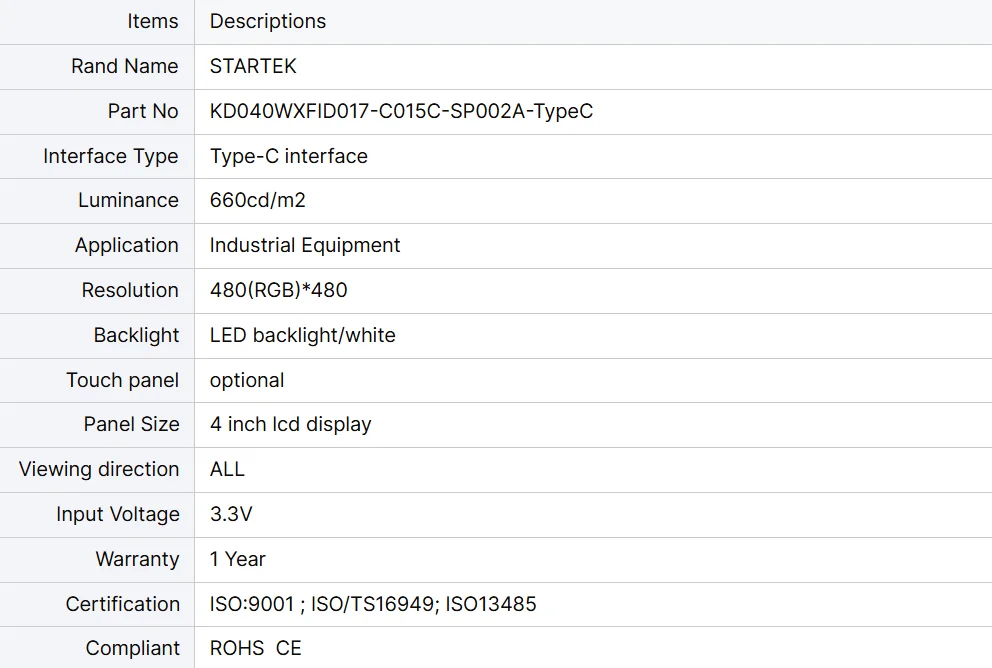This screenshot has height=668, width=992.
Task: Click the LED backlight/white value
Action: pyautogui.click(x=302, y=335)
